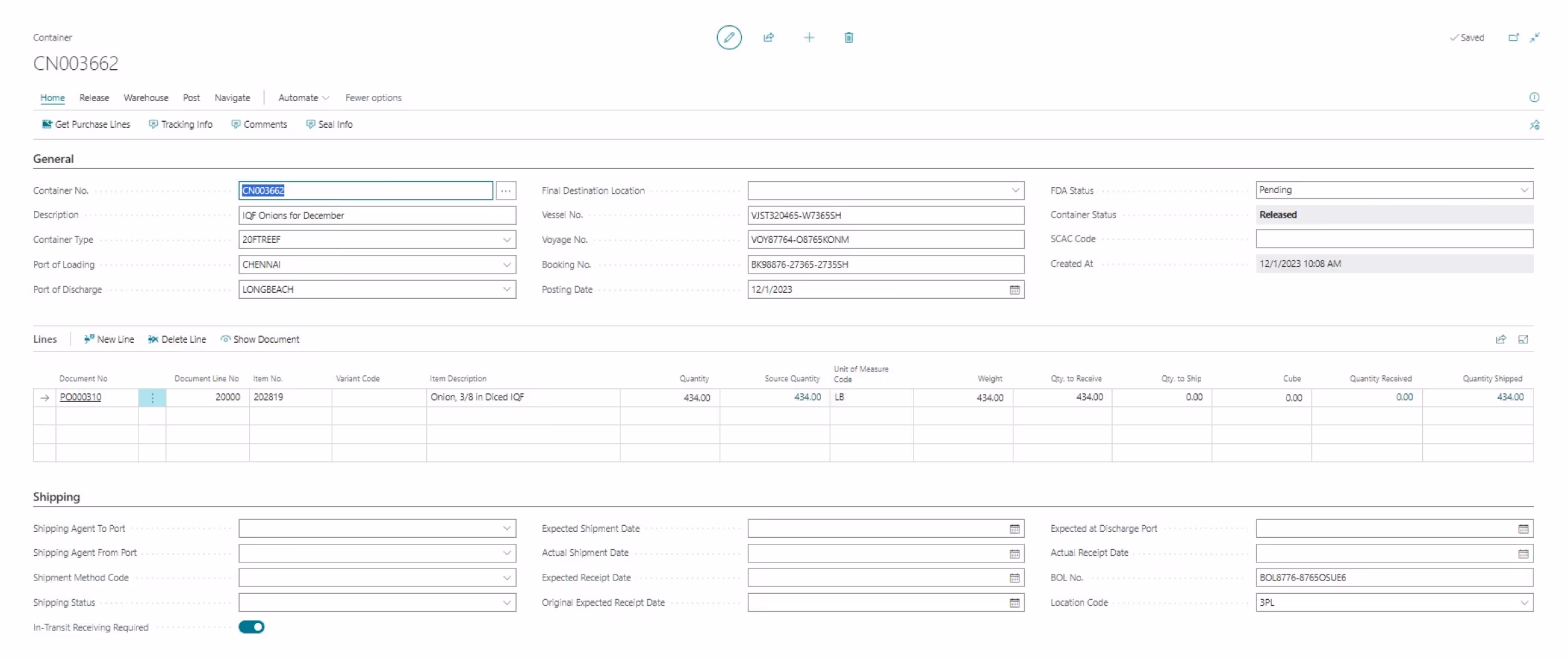Viewport: 1568px width, 659px height.
Task: Collapse the General section header
Action: [x=53, y=159]
